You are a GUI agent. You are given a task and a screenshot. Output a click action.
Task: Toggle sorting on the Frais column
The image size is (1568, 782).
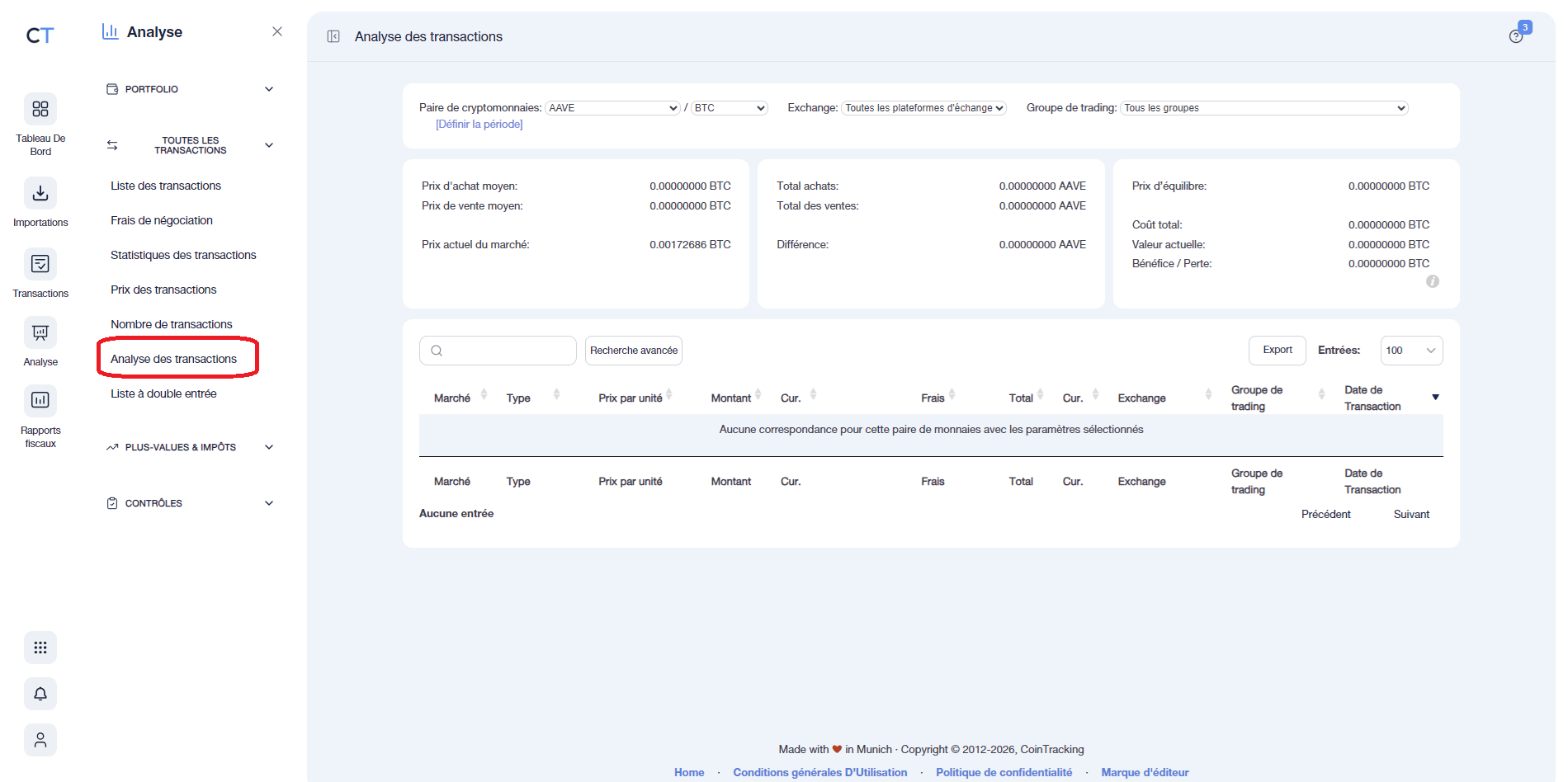point(952,394)
